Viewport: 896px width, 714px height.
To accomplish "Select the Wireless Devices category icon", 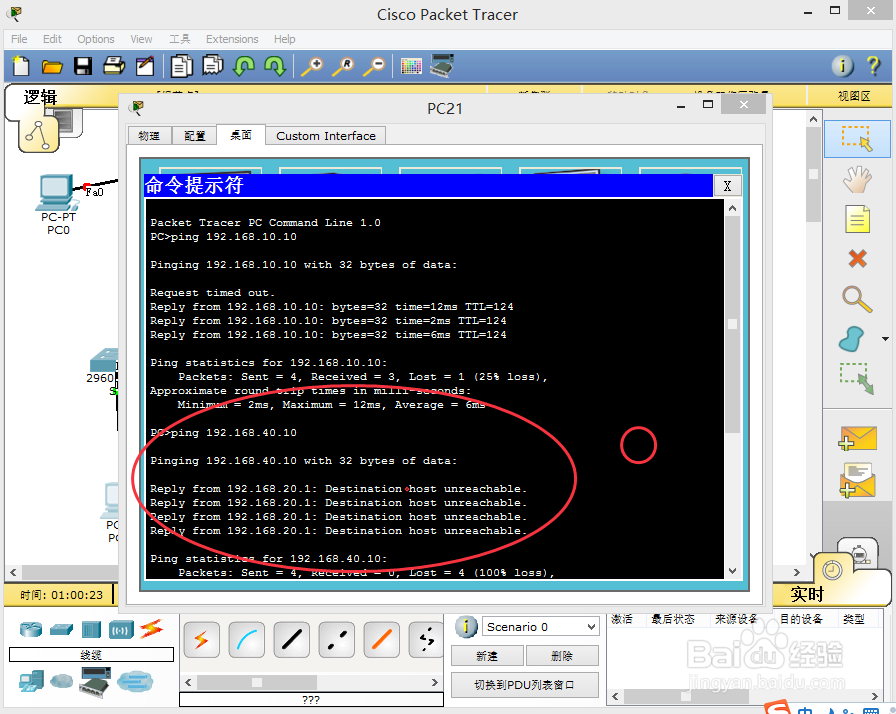I will [121, 629].
